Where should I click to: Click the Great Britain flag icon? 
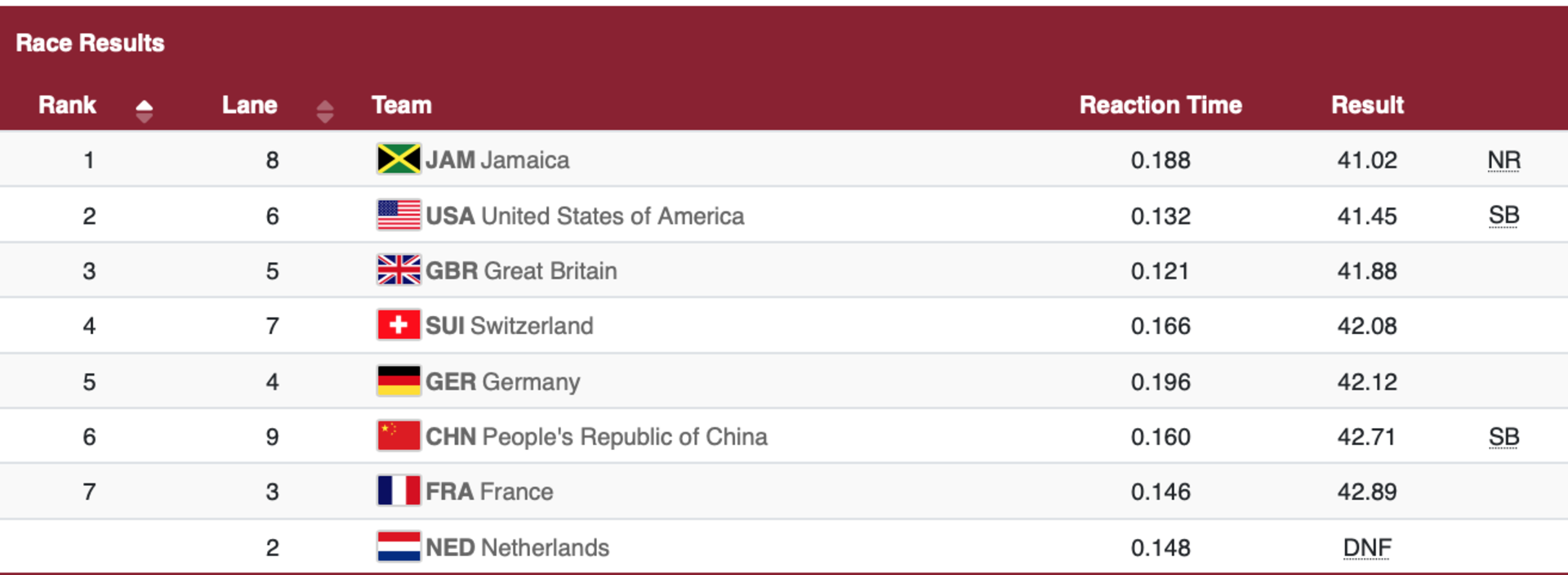(399, 270)
